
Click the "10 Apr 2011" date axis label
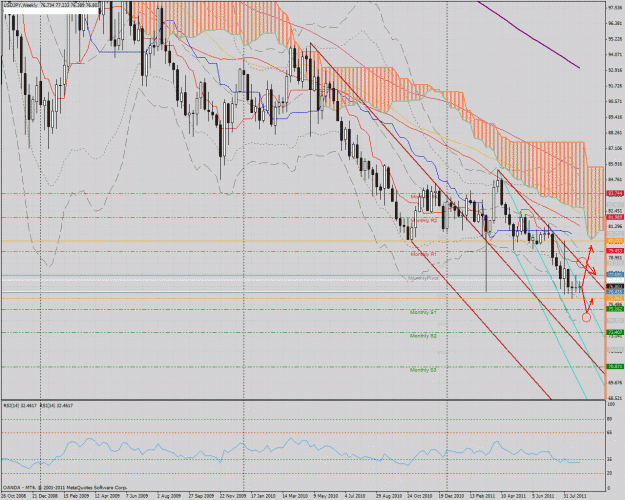point(513,496)
